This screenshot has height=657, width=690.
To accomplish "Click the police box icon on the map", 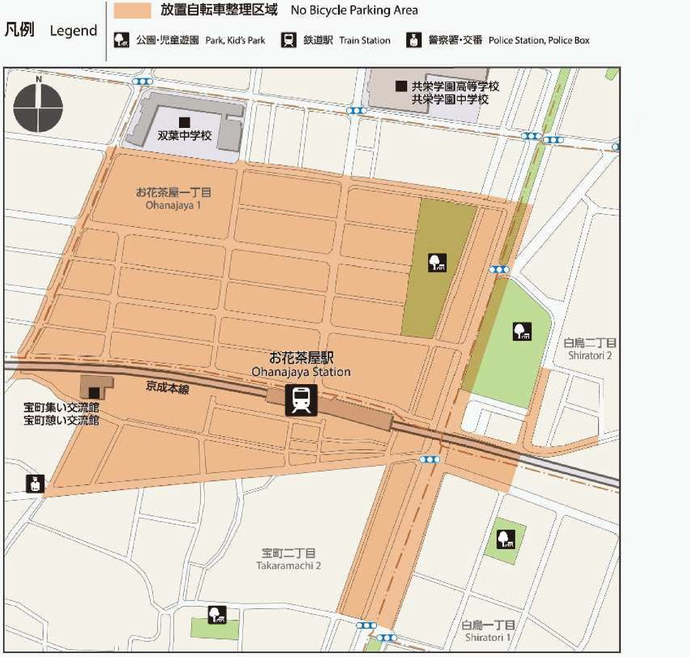I will 36,484.
